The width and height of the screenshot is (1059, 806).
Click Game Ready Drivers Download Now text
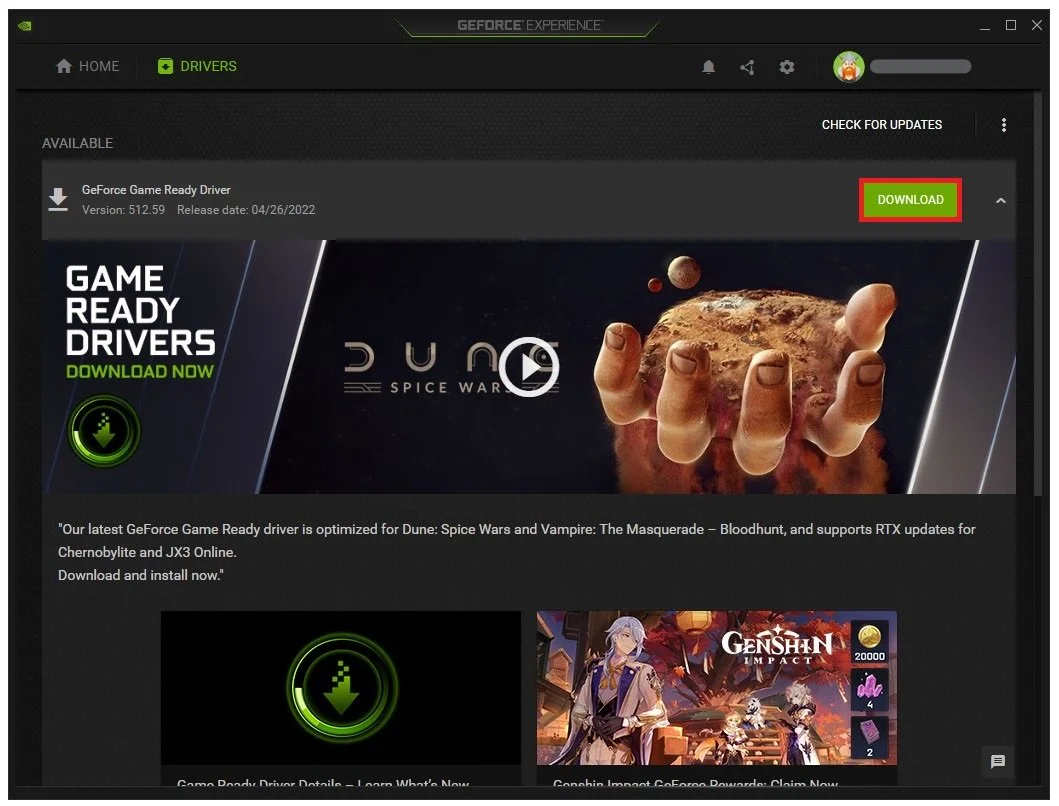pyautogui.click(x=140, y=322)
